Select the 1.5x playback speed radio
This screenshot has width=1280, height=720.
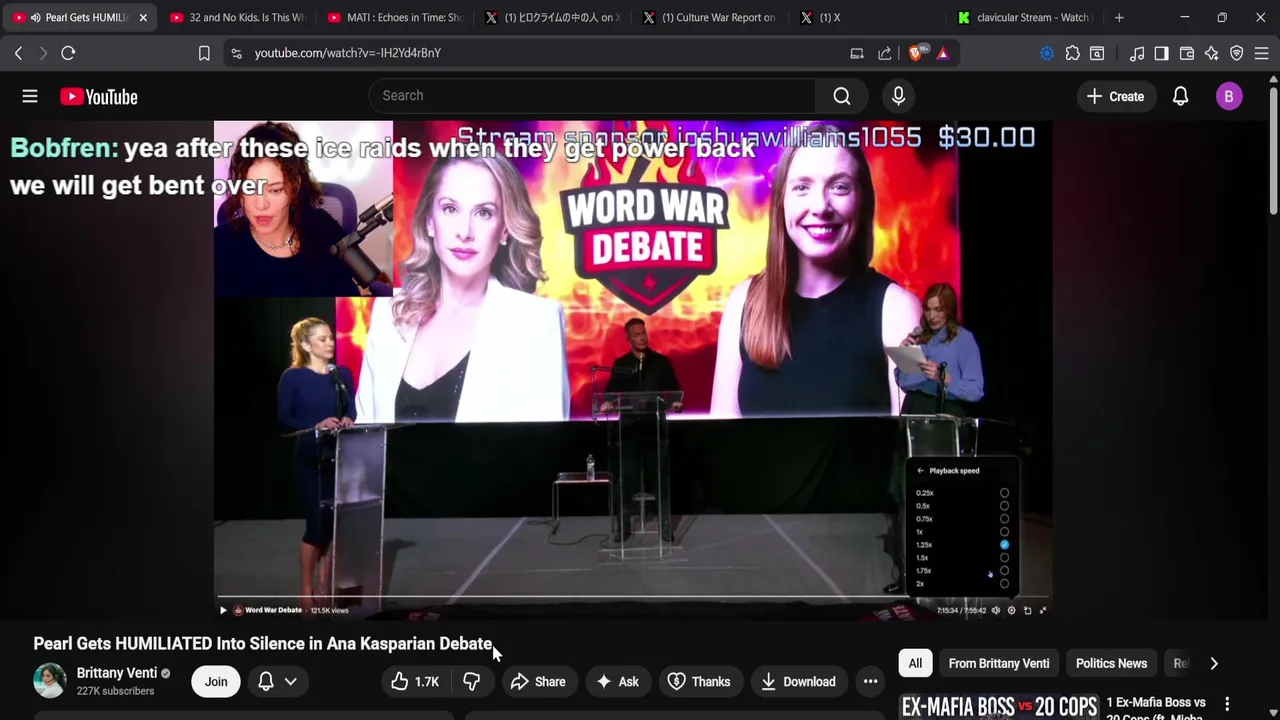pos(1004,558)
